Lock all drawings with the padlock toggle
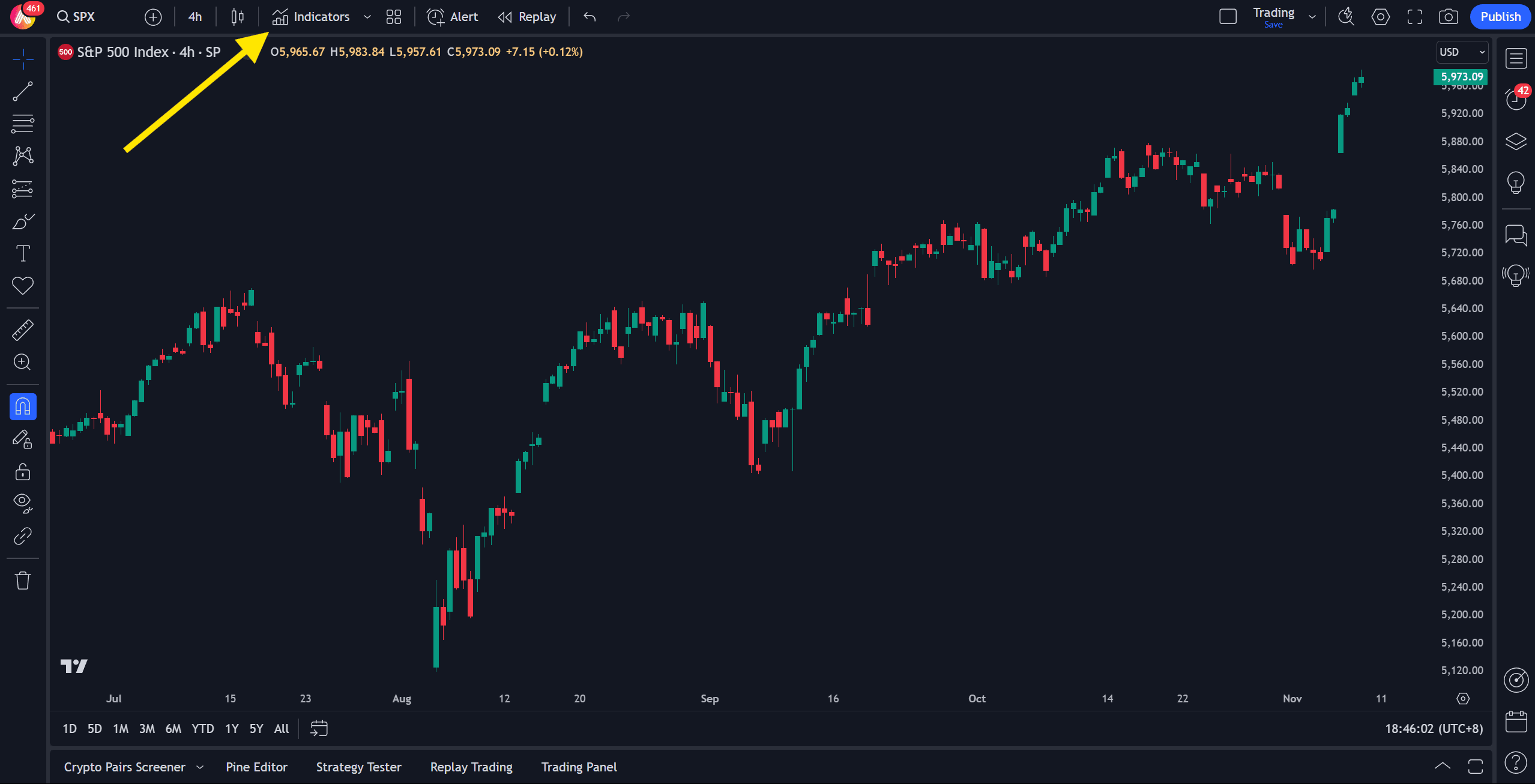The width and height of the screenshot is (1535, 784). pyautogui.click(x=22, y=472)
